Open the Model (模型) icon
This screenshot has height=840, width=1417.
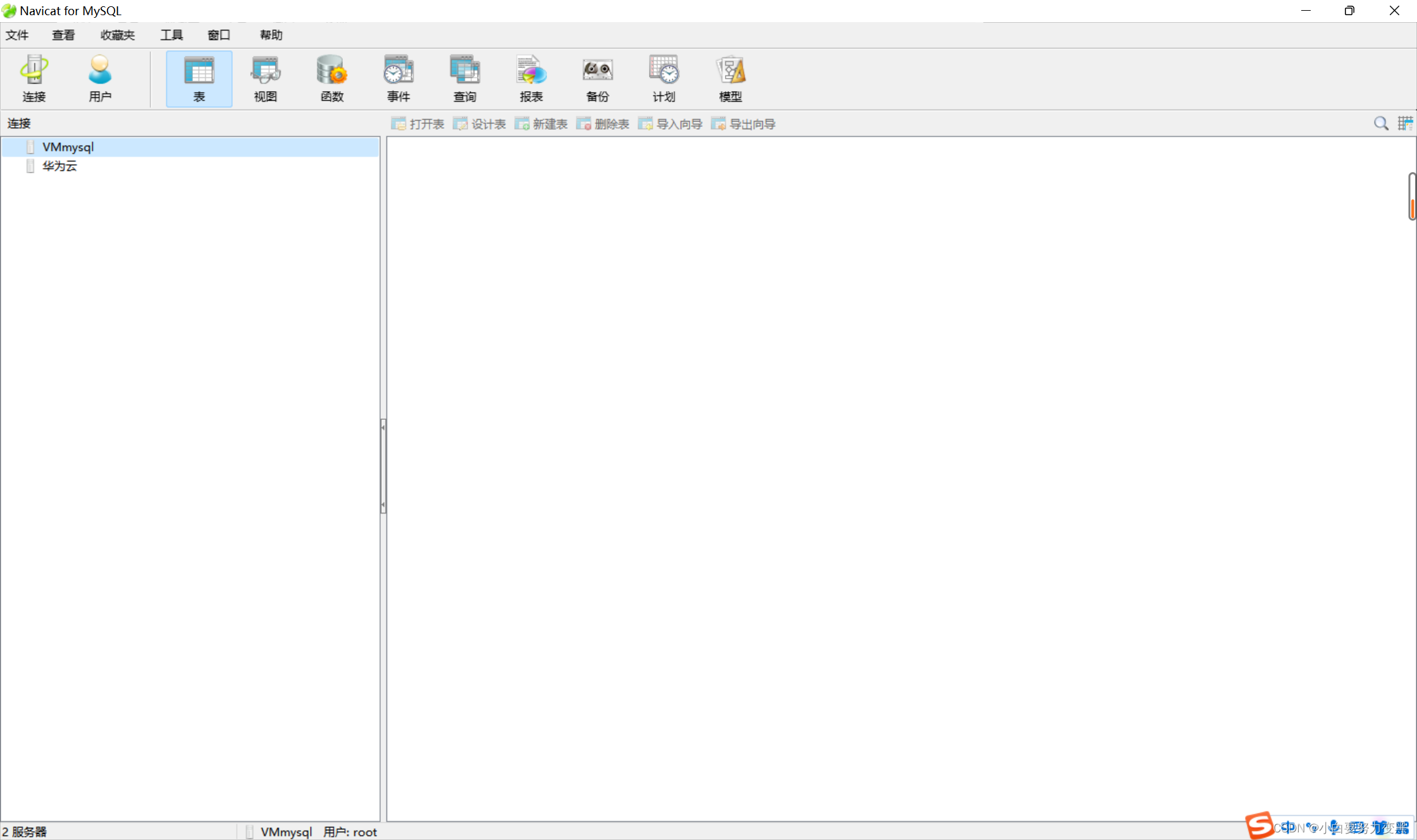pos(730,78)
